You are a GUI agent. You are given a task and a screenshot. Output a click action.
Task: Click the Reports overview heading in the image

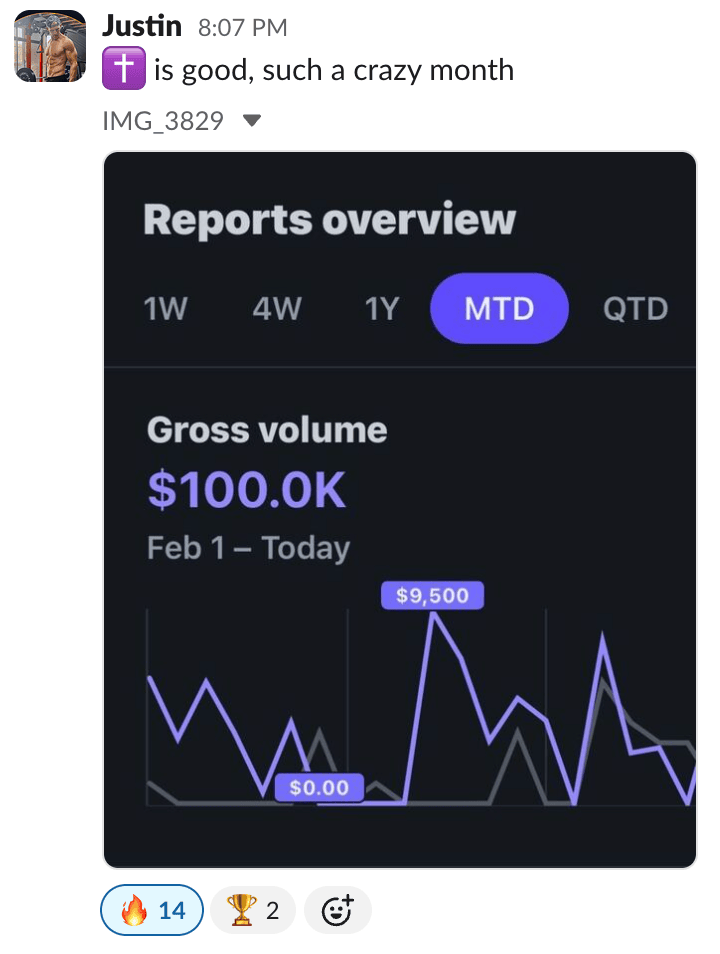329,220
